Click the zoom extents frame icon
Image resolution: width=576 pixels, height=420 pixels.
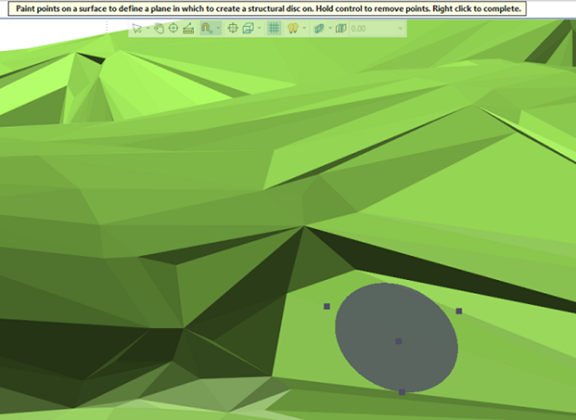point(233,28)
